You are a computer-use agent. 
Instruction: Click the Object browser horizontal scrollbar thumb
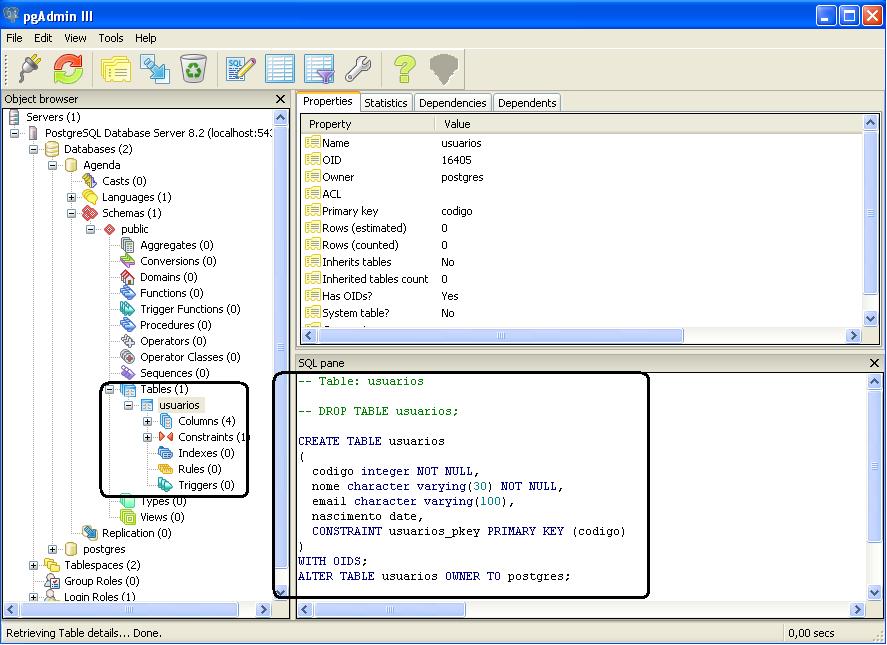pyautogui.click(x=130, y=609)
